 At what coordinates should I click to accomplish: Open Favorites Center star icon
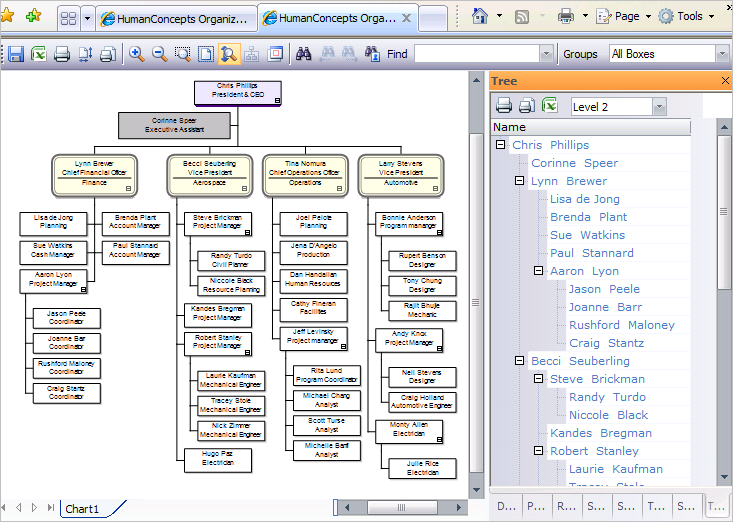pos(7,15)
